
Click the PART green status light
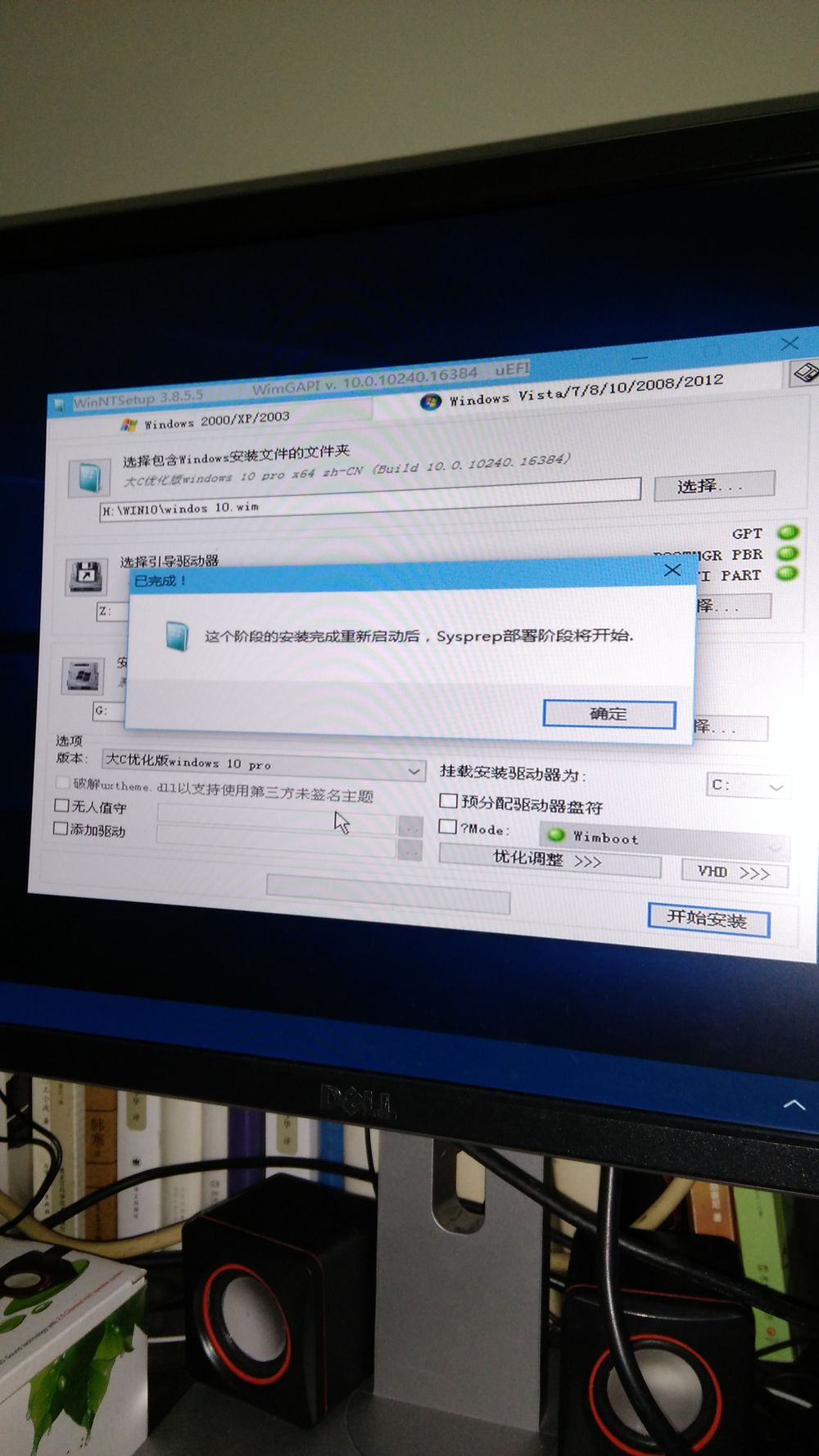tap(787, 573)
